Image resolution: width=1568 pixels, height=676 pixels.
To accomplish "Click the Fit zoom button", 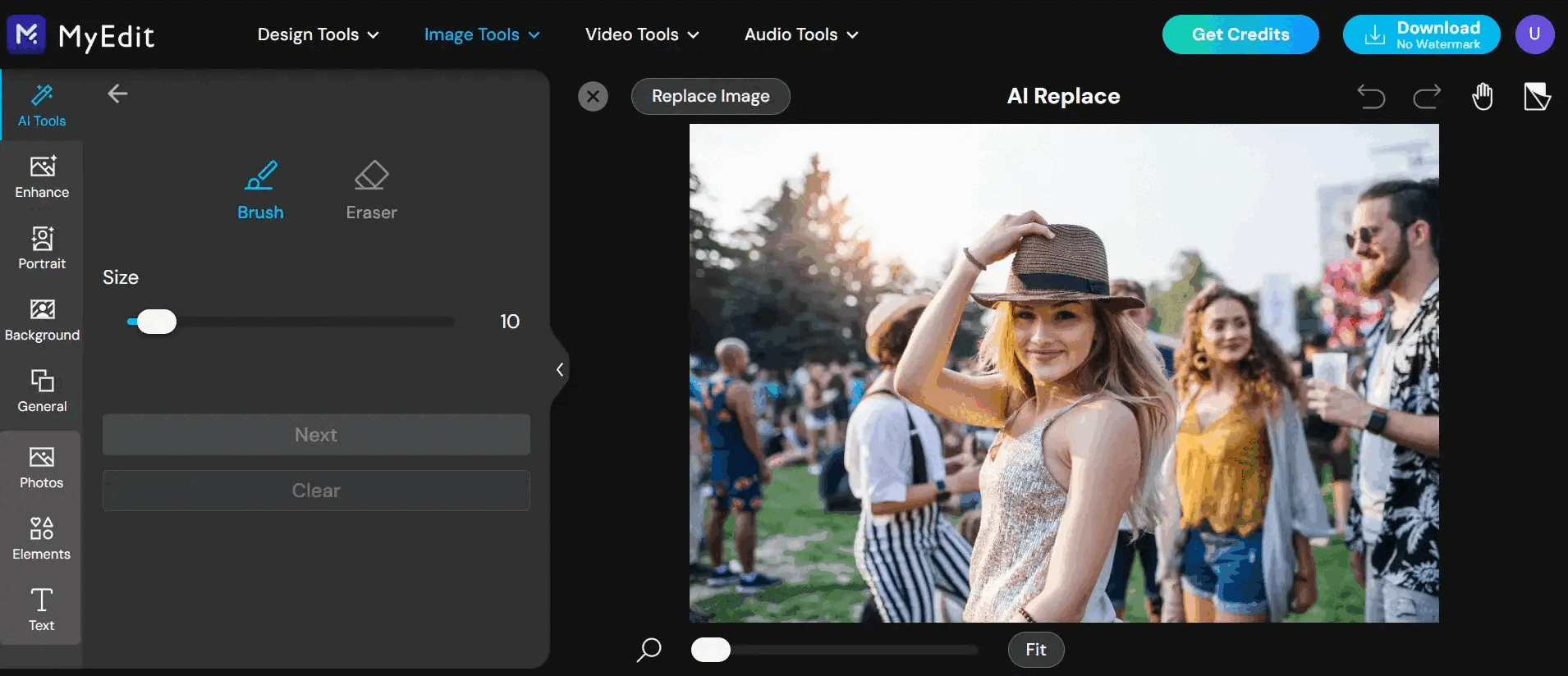I will point(1036,650).
